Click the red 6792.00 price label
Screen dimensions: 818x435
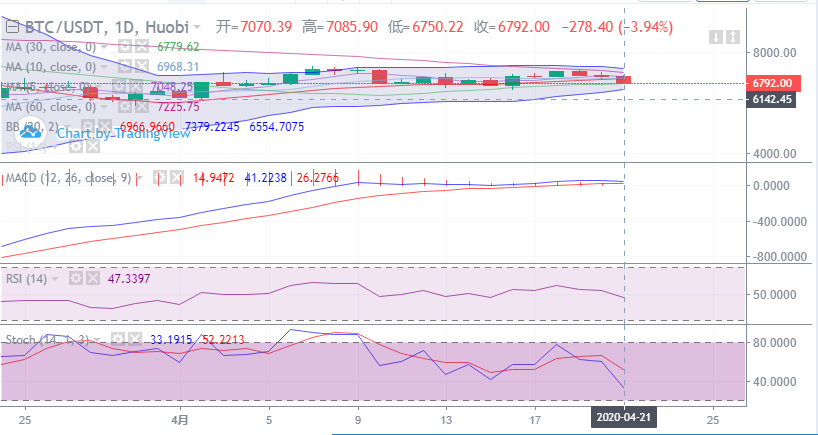[x=772, y=83]
